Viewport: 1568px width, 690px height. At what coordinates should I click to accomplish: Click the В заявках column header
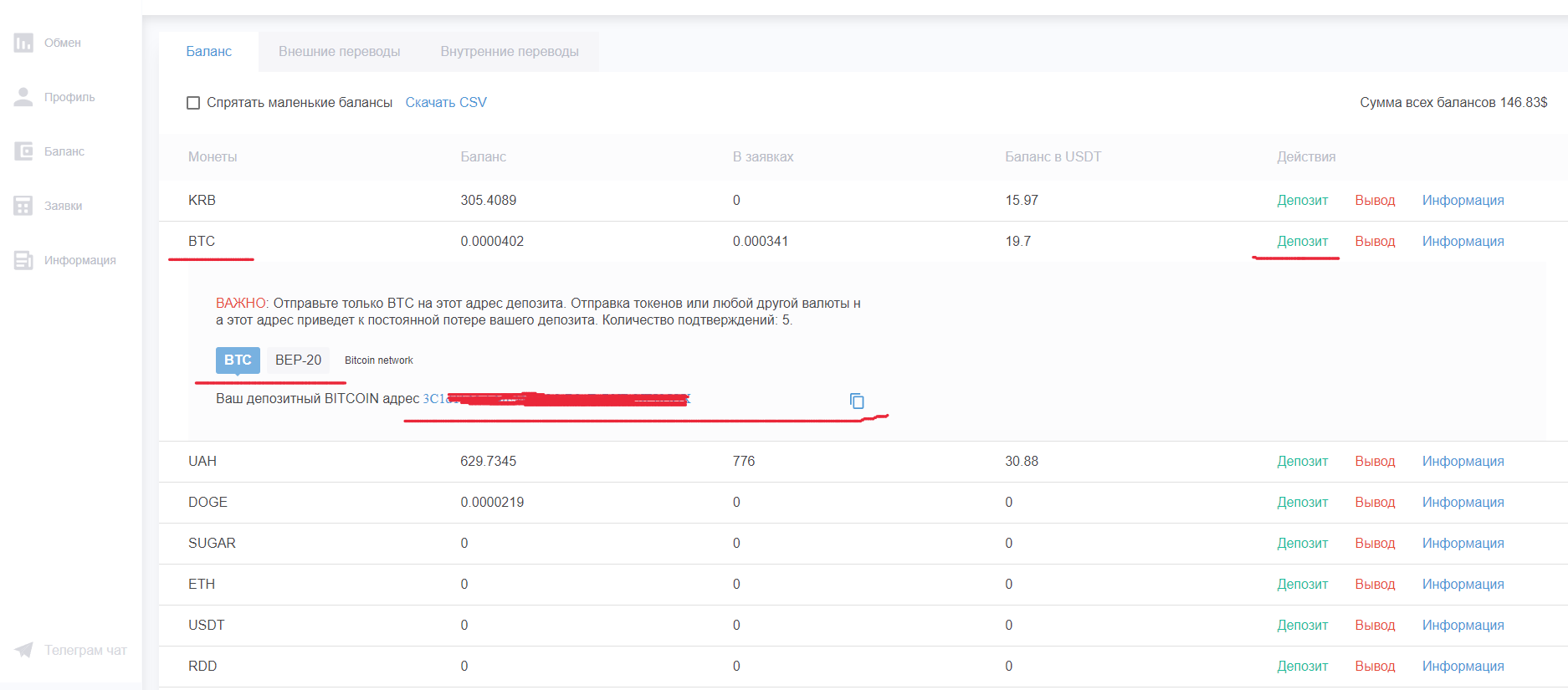pyautogui.click(x=763, y=157)
